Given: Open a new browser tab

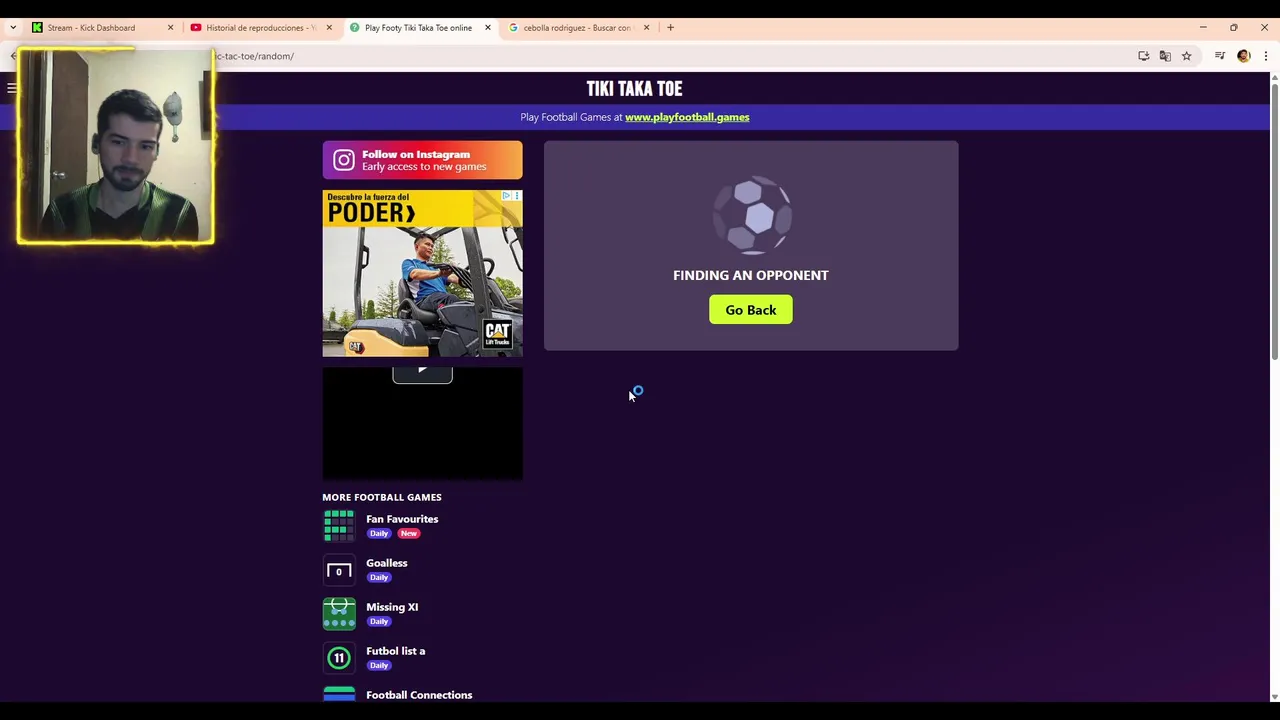Looking at the screenshot, I should (x=670, y=28).
